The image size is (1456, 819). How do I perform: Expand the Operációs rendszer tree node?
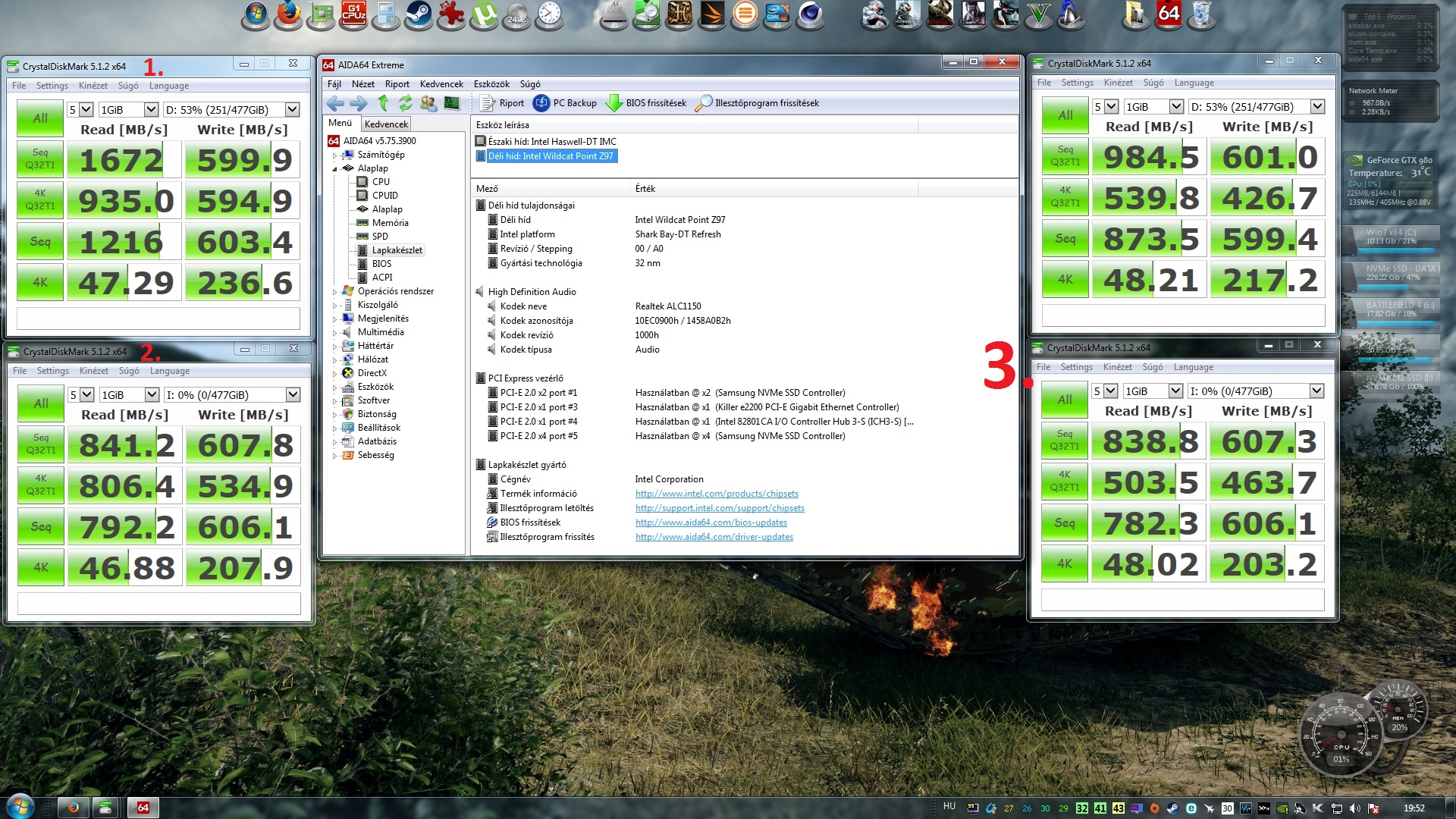click(334, 291)
